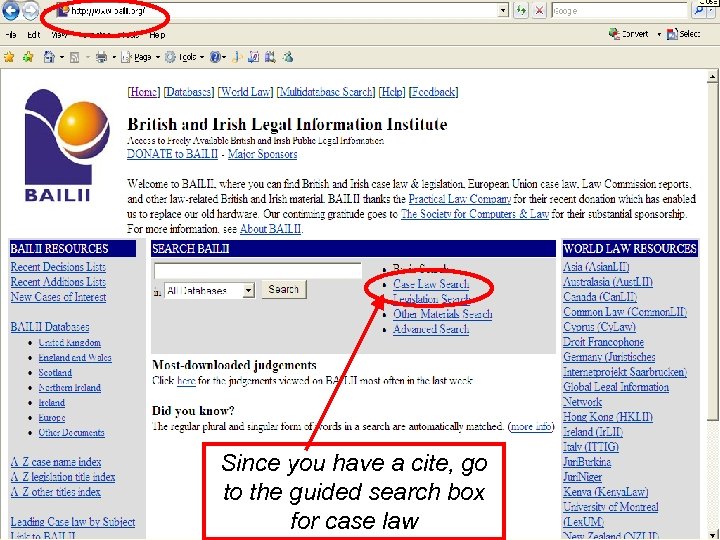This screenshot has width=720, height=540.
Task: Open the Advanced Search link
Action: point(431,329)
